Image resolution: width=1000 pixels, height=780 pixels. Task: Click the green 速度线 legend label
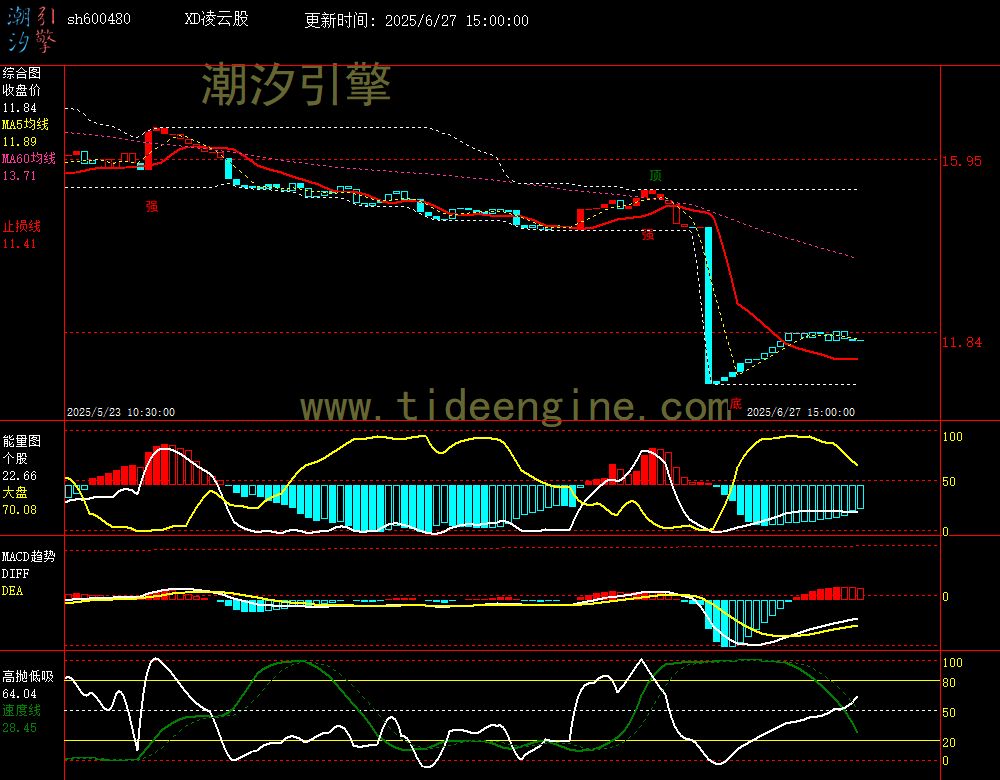[21, 710]
